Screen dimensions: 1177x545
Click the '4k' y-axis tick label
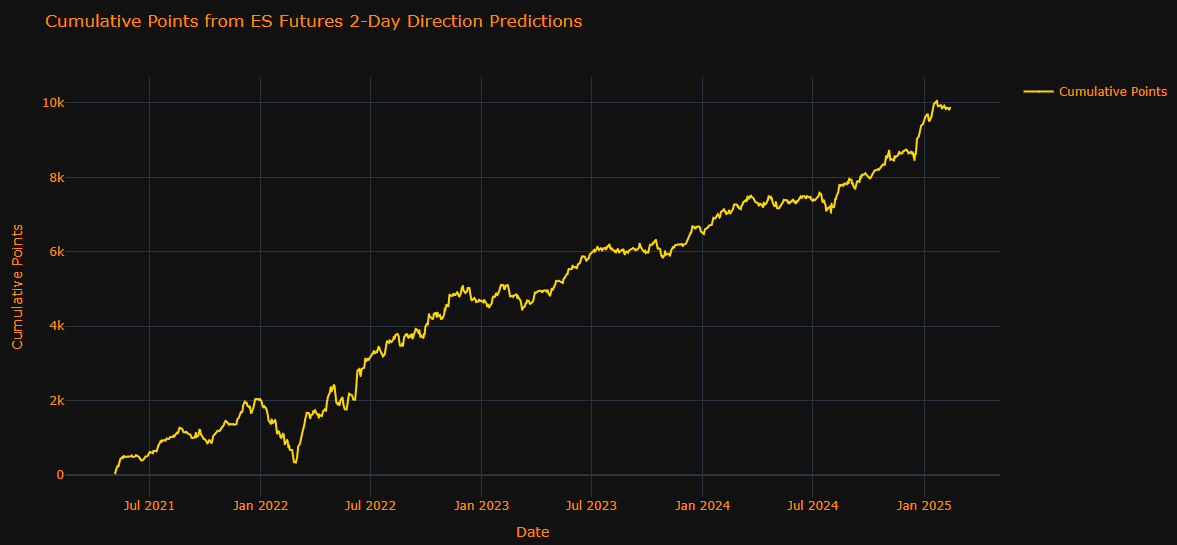click(x=56, y=326)
